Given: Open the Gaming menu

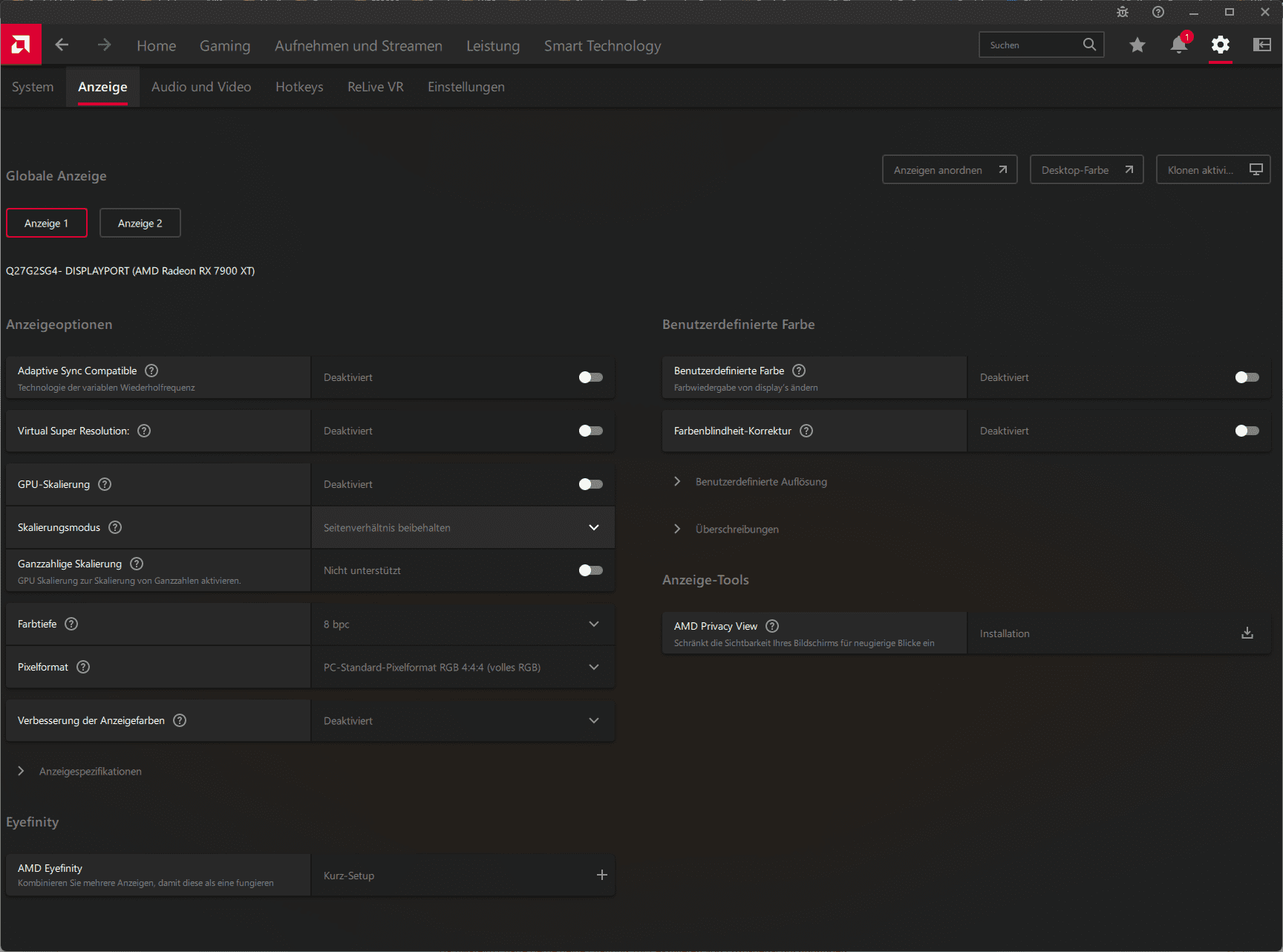Looking at the screenshot, I should tap(225, 46).
